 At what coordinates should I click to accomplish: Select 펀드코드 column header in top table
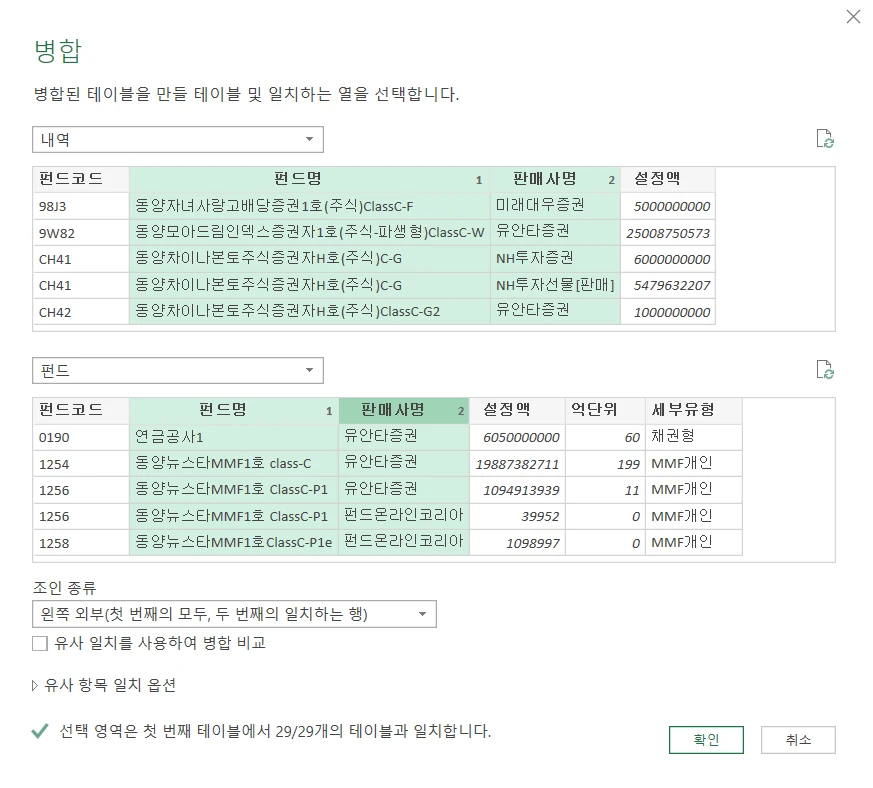(x=70, y=179)
